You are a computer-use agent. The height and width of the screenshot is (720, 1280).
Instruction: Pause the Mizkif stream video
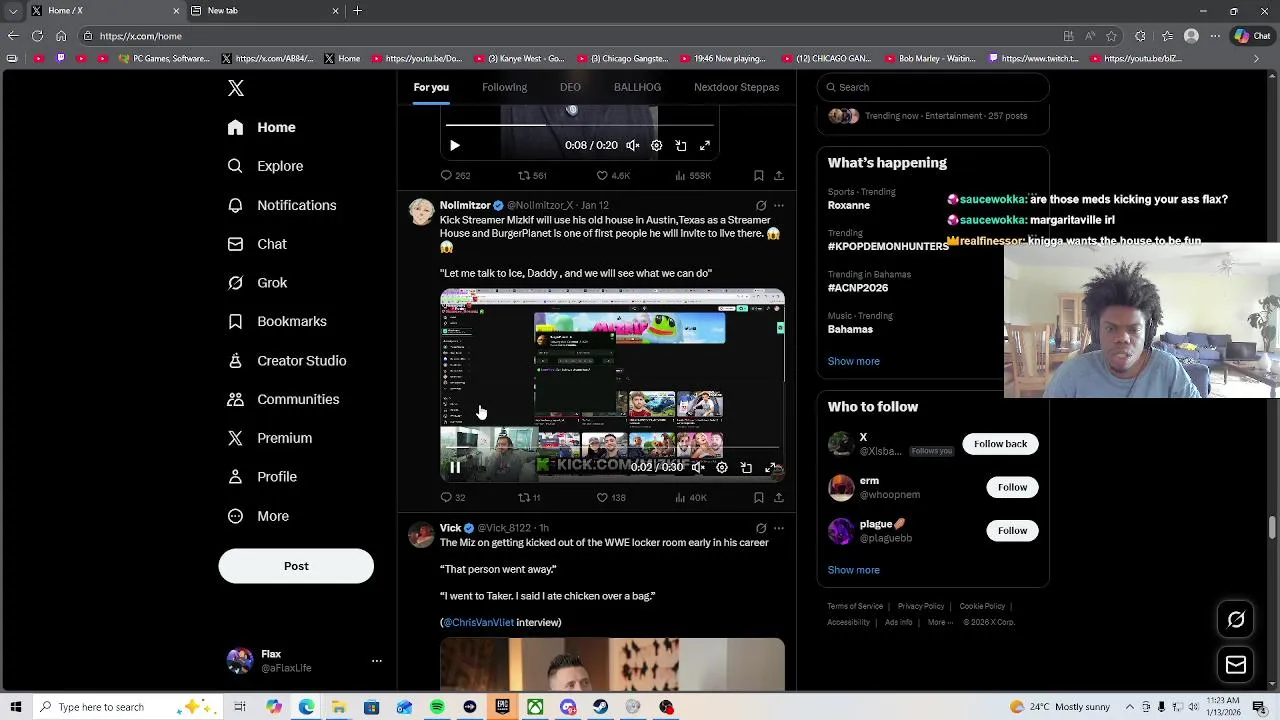[455, 467]
